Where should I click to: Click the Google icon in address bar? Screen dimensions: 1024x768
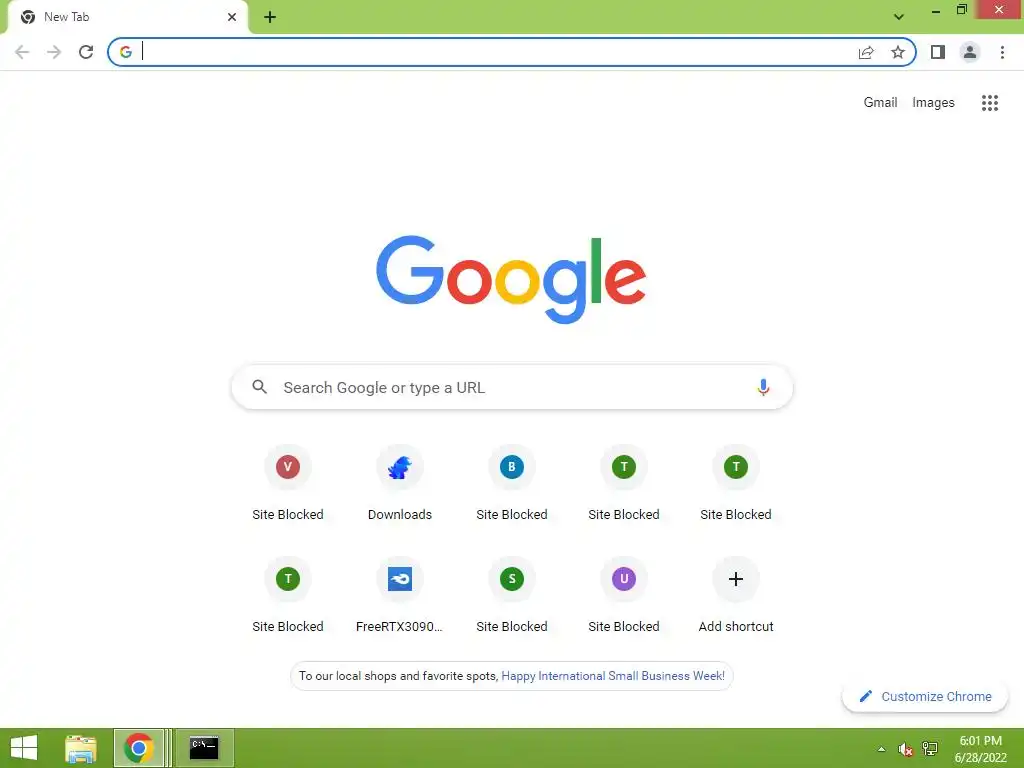click(126, 52)
